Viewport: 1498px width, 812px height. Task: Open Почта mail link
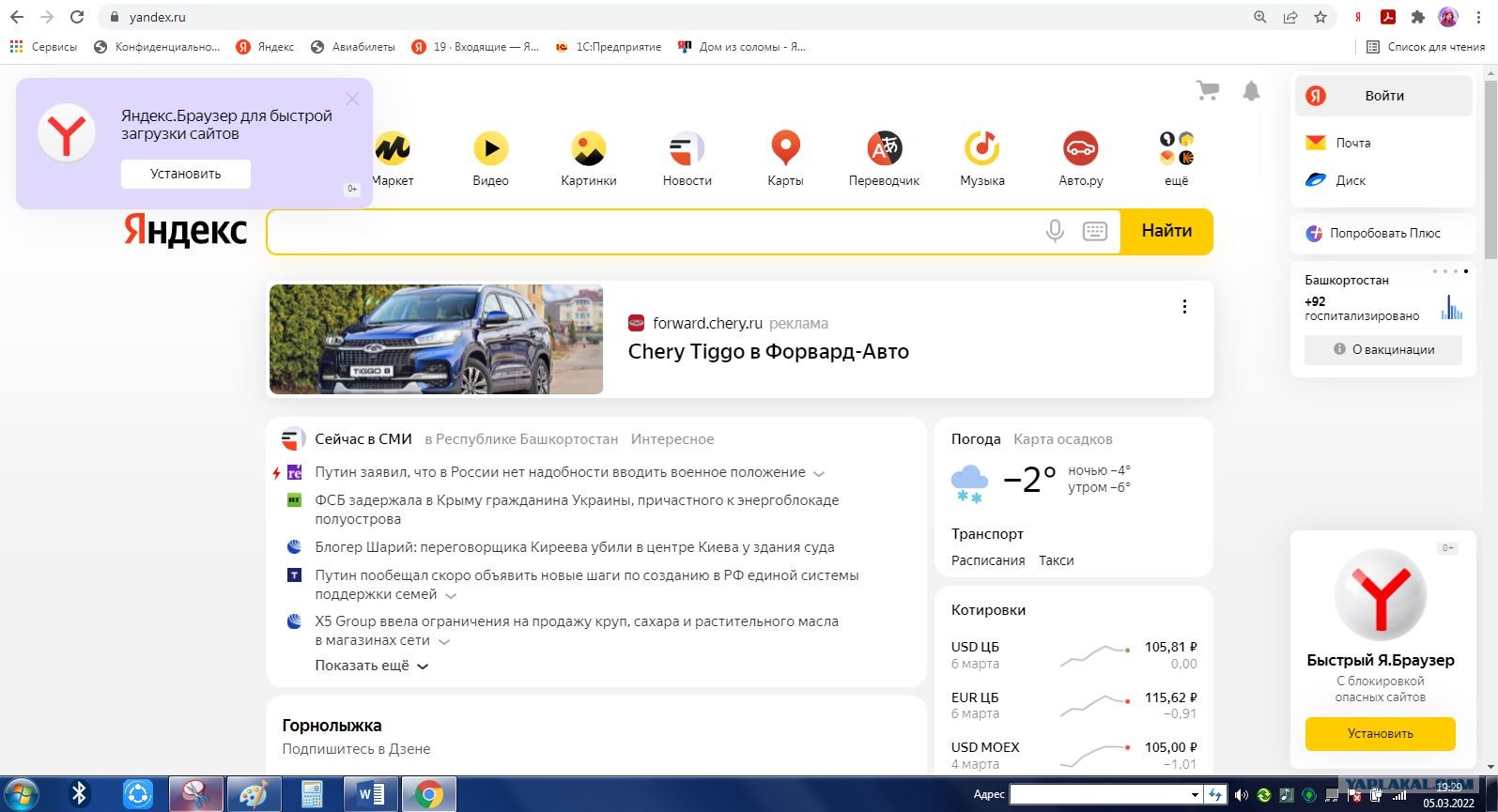pos(1353,143)
